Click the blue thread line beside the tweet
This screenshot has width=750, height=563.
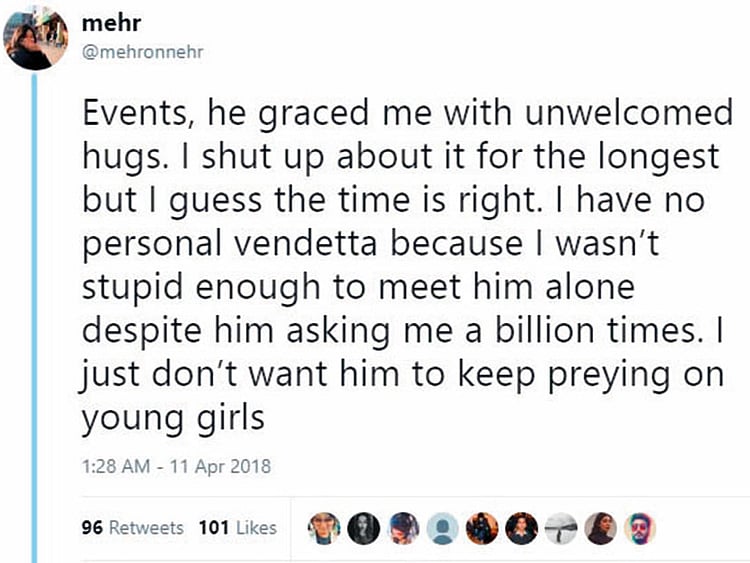36,300
